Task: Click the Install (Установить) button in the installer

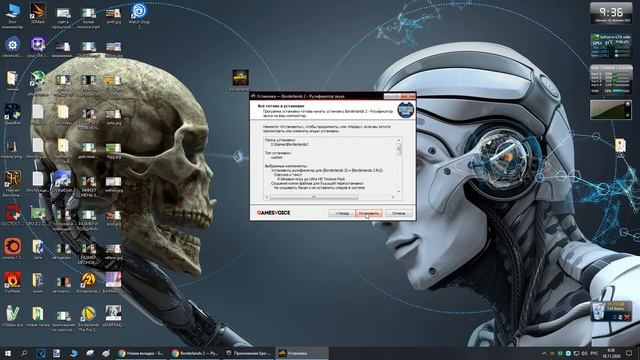Action: point(369,213)
